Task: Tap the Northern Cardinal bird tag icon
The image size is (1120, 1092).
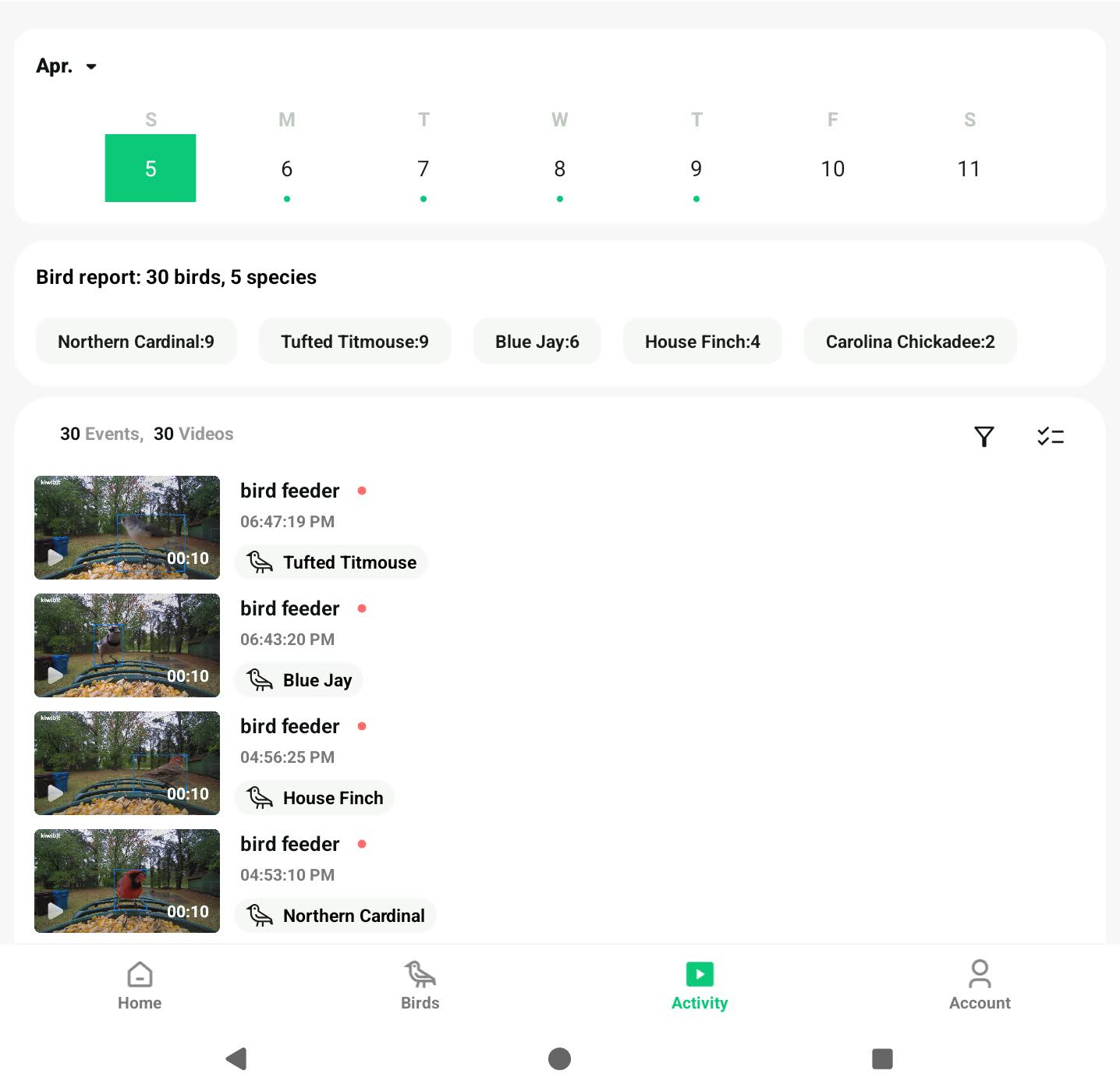Action: (260, 915)
